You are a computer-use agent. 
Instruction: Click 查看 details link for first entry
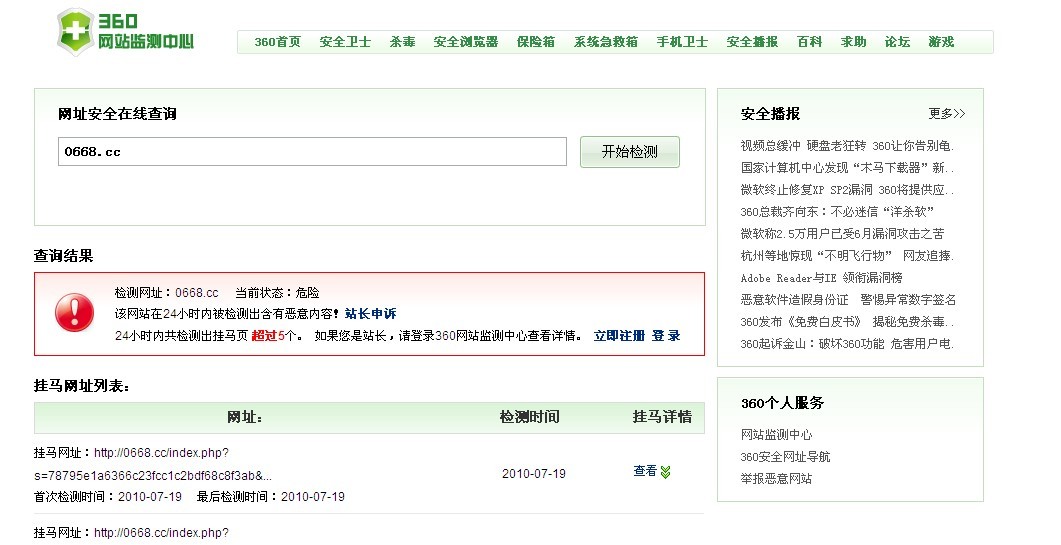click(645, 472)
